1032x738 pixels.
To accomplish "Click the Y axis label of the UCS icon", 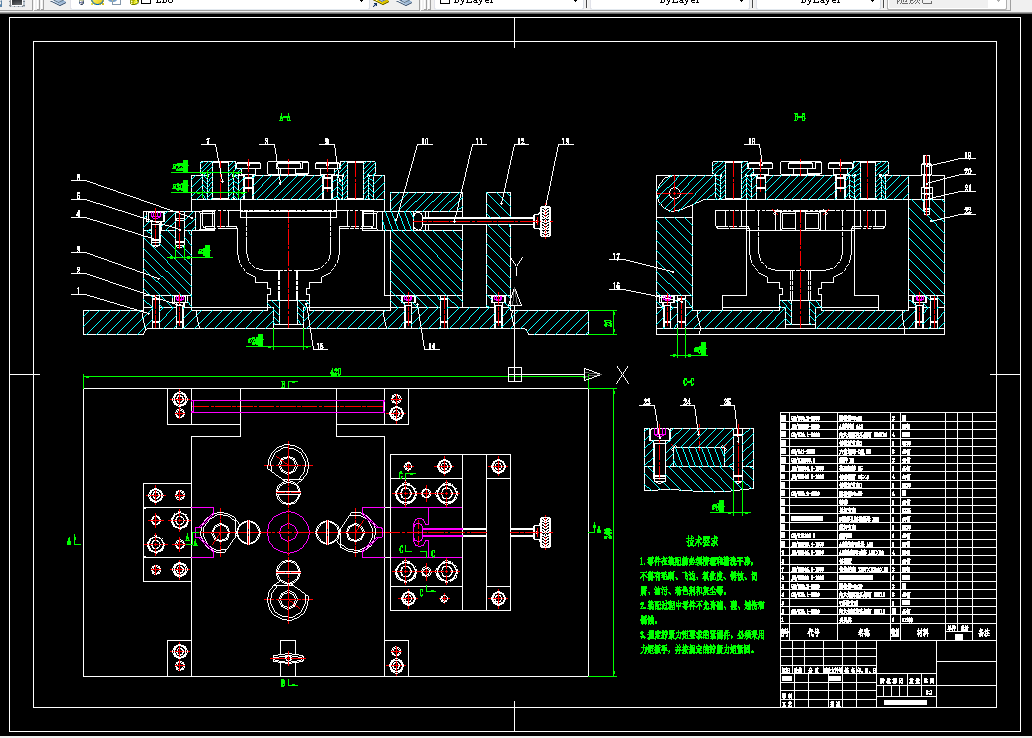I will (517, 267).
